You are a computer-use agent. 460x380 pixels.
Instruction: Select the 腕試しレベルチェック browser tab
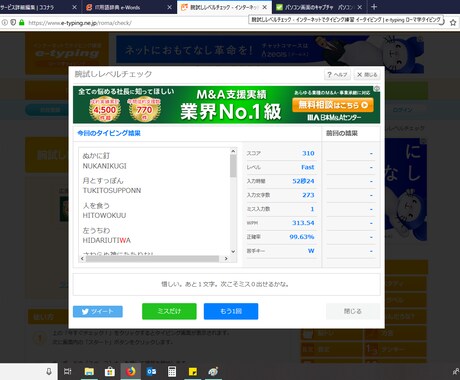click(x=224, y=7)
